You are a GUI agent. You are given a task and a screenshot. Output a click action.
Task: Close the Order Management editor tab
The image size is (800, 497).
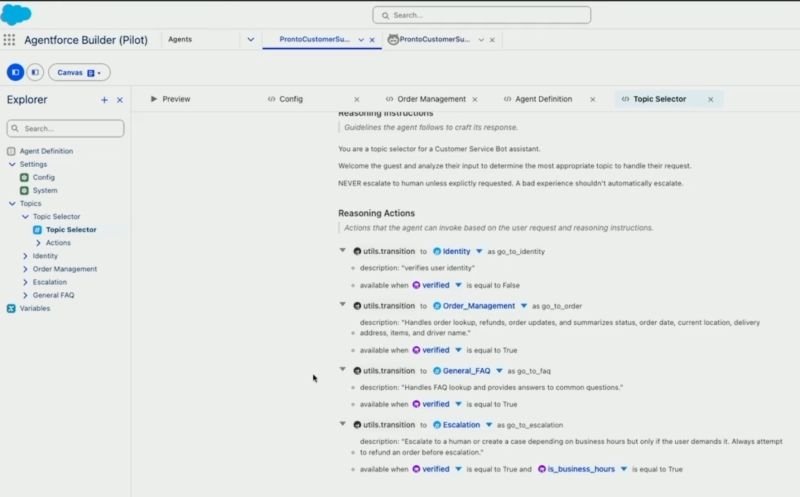(x=475, y=100)
